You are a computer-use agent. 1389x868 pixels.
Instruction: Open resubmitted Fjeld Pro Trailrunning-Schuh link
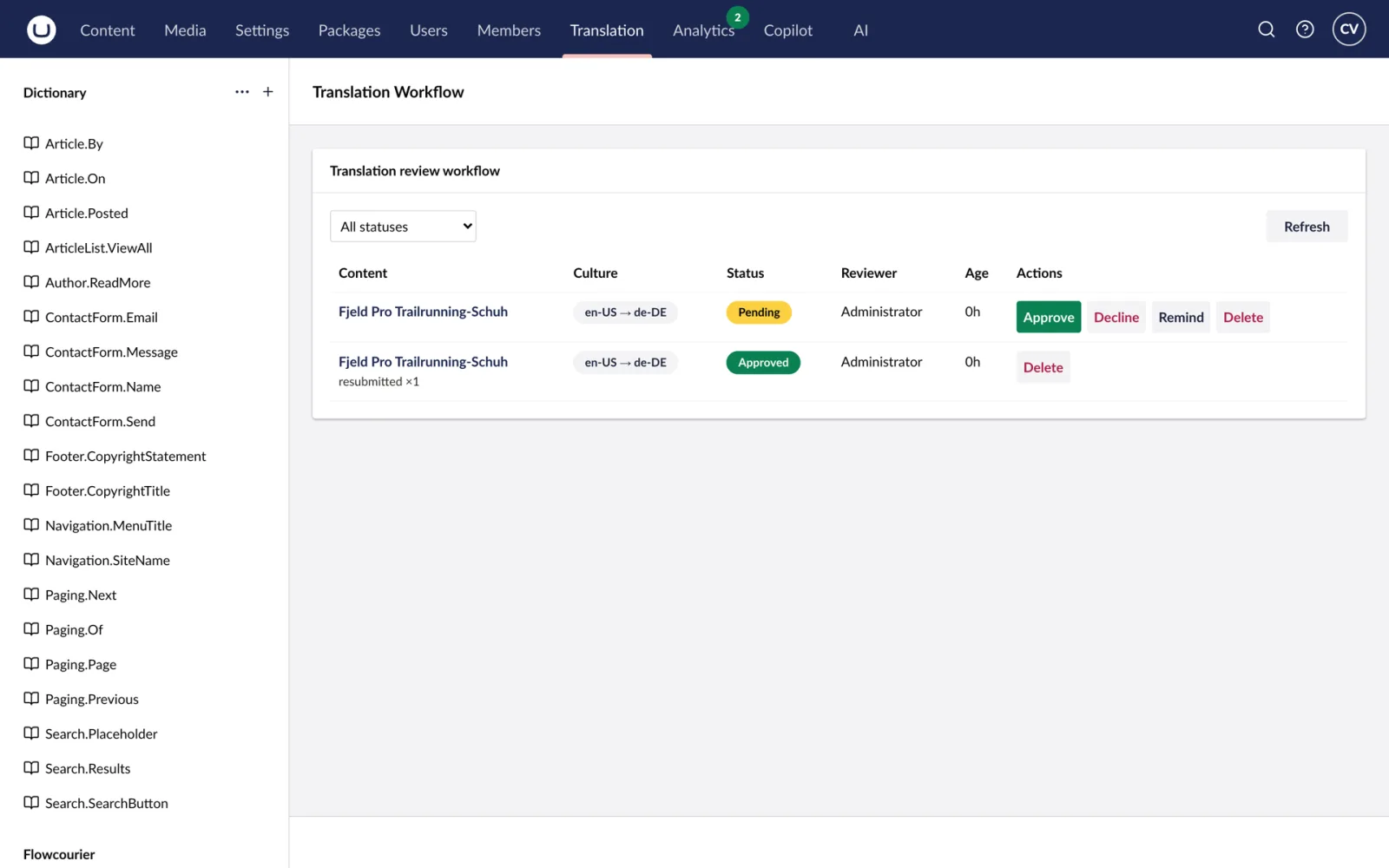[x=423, y=362]
